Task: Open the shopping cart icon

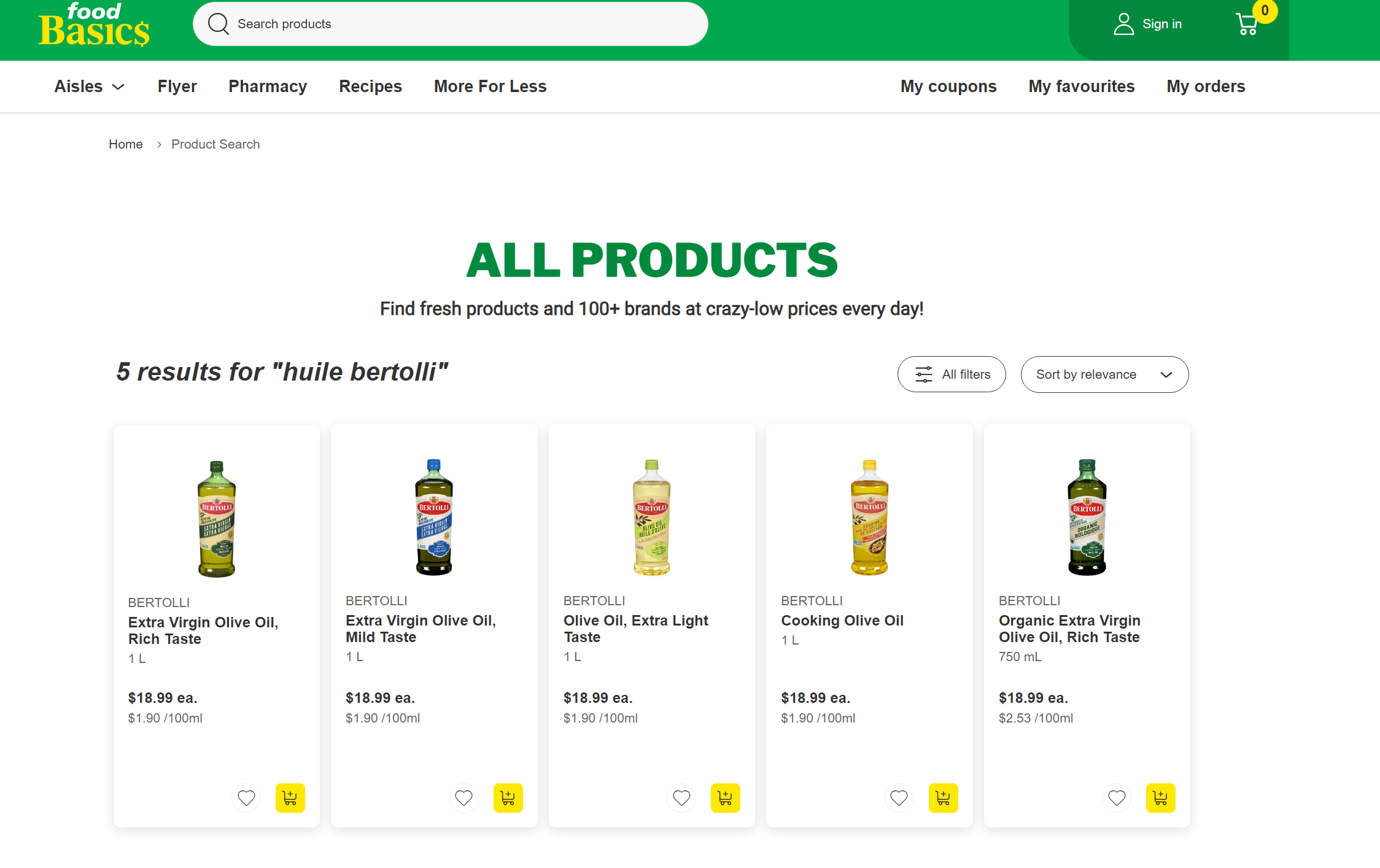Action: click(x=1247, y=24)
